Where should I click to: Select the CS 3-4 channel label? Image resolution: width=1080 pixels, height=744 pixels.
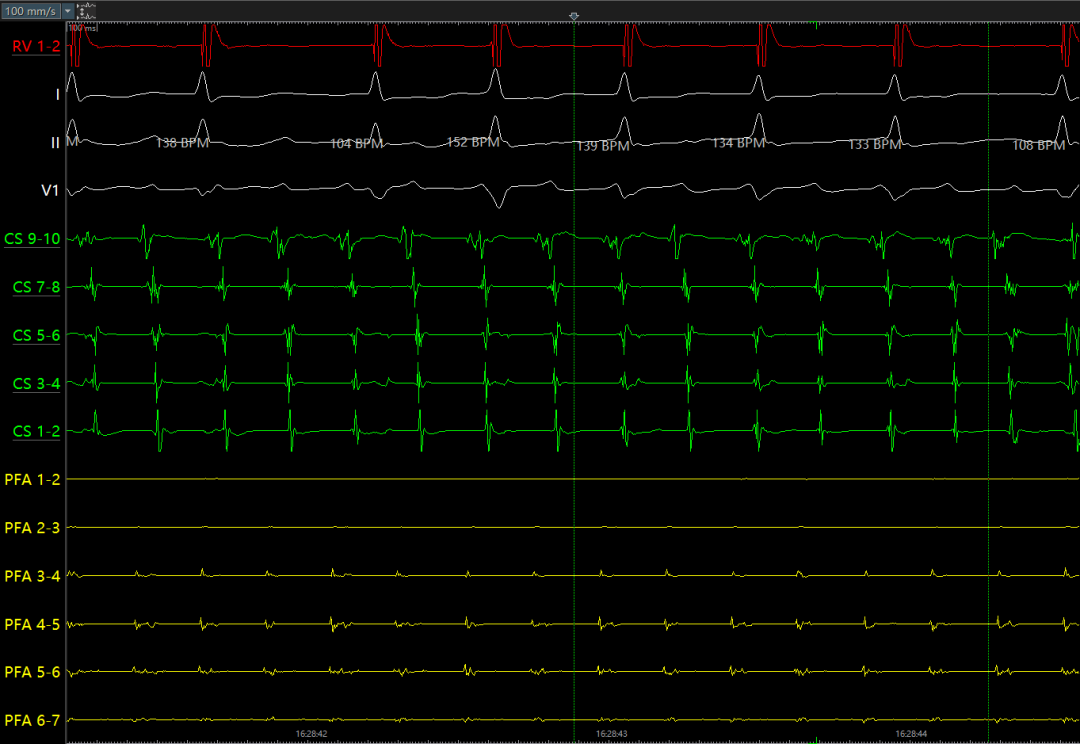(x=36, y=383)
